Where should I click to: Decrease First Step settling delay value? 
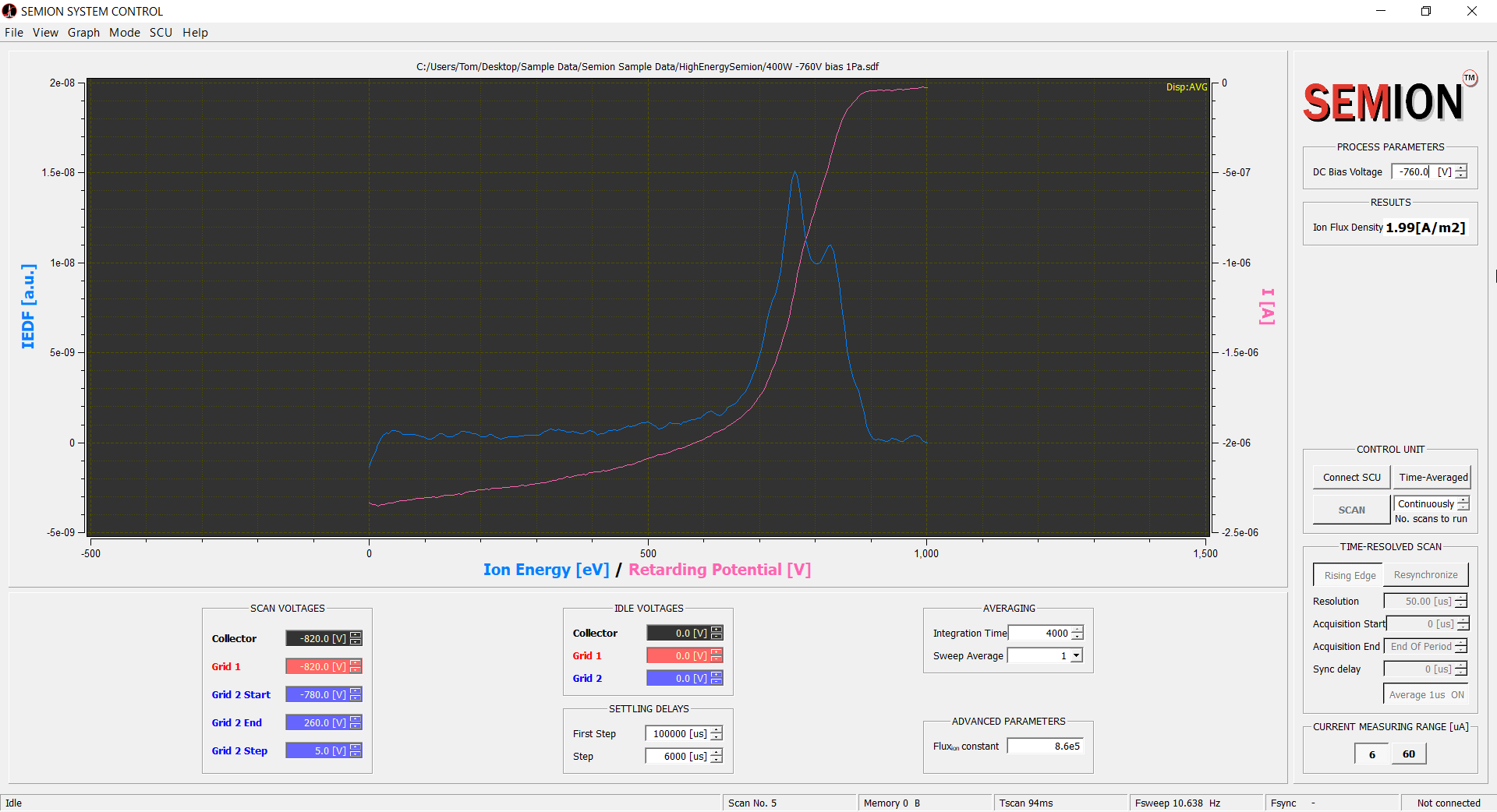pos(717,737)
